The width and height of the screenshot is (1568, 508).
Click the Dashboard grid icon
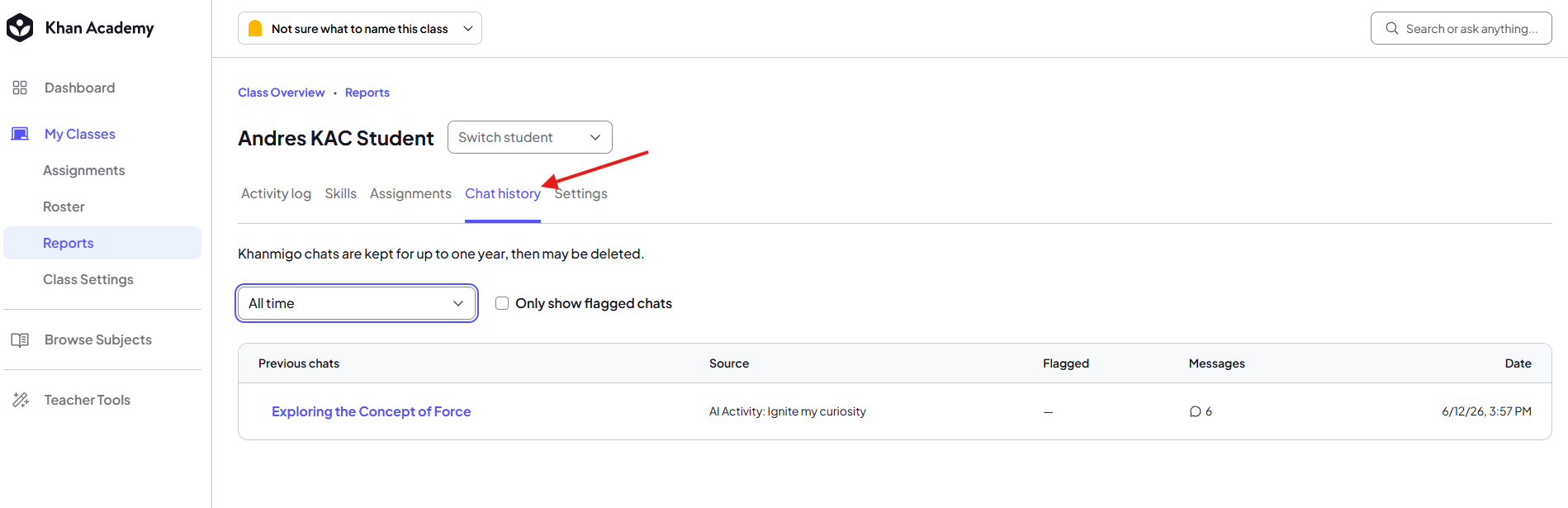(20, 88)
